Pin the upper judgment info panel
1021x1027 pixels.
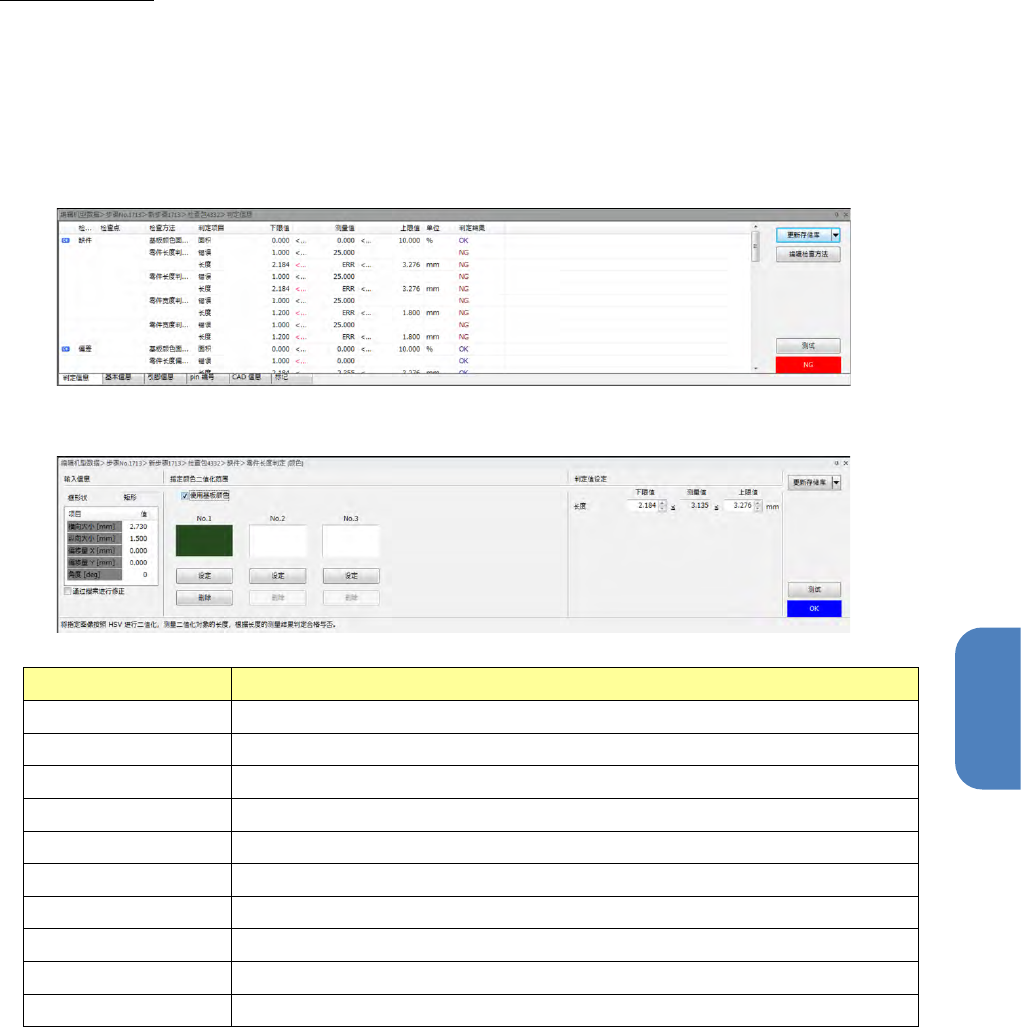pyautogui.click(x=836, y=214)
